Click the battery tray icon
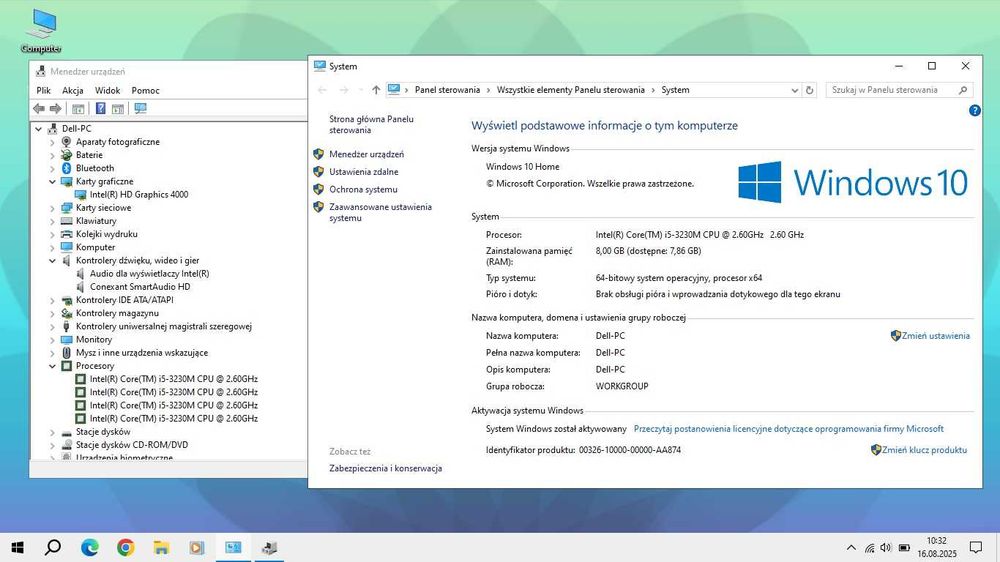The width and height of the screenshot is (1000, 562). (x=904, y=547)
